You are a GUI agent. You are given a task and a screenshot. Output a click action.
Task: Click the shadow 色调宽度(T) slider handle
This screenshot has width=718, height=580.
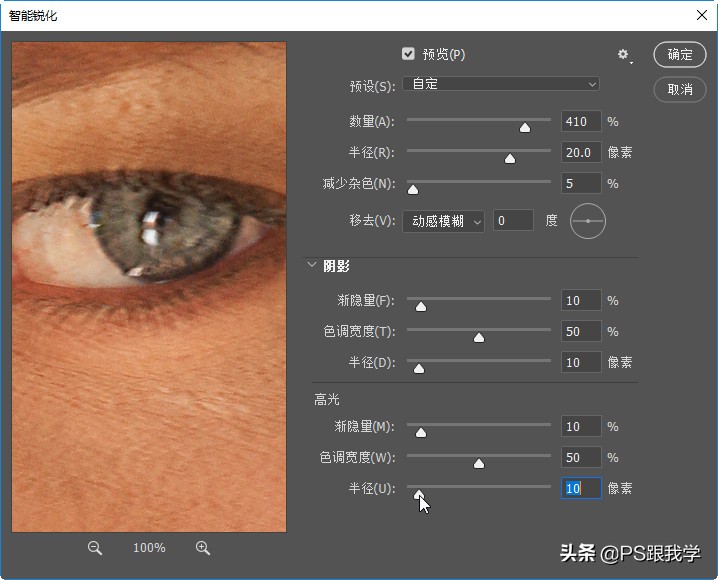[x=479, y=338]
